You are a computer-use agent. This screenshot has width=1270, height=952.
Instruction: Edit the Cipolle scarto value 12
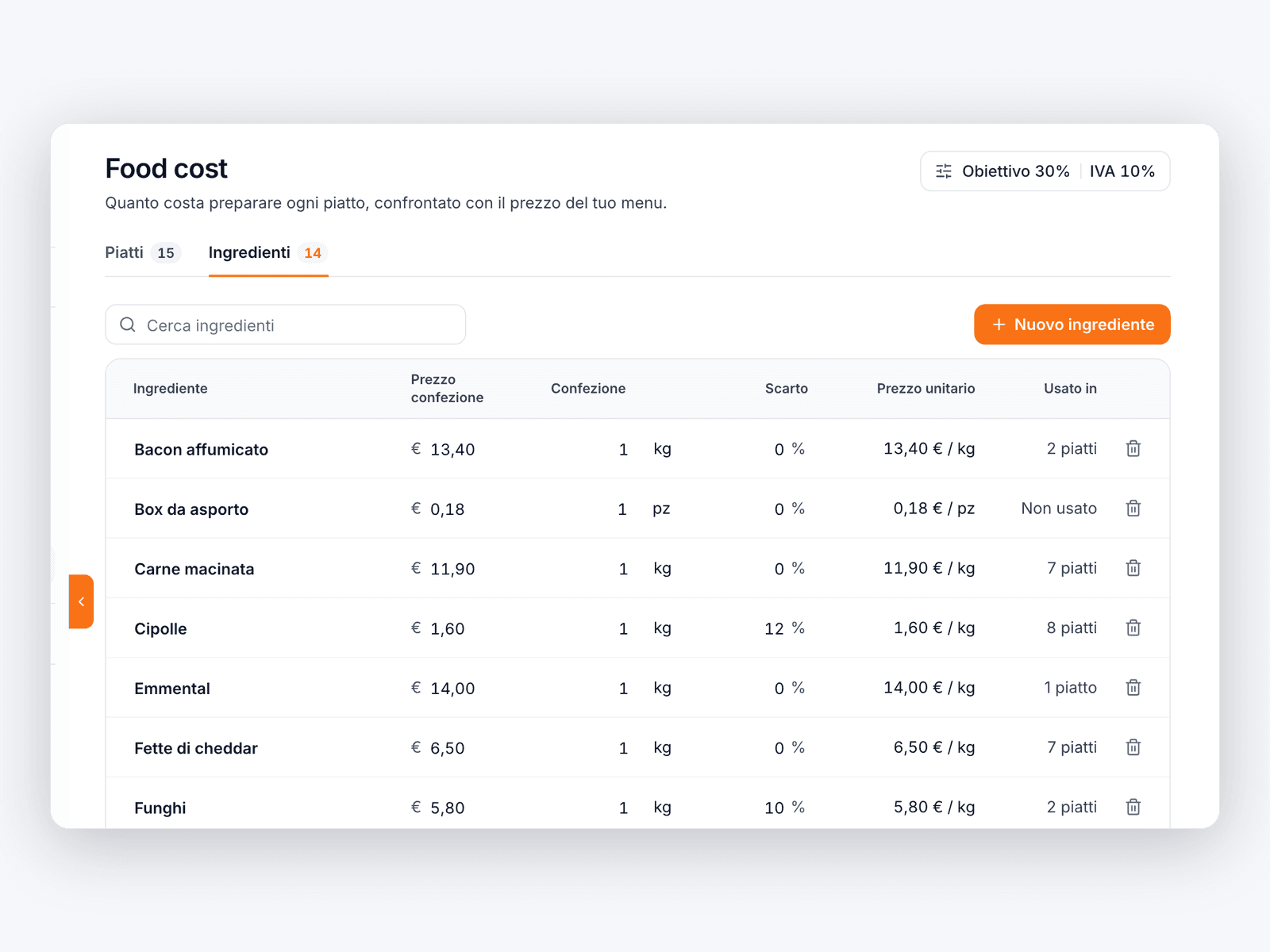click(x=774, y=628)
